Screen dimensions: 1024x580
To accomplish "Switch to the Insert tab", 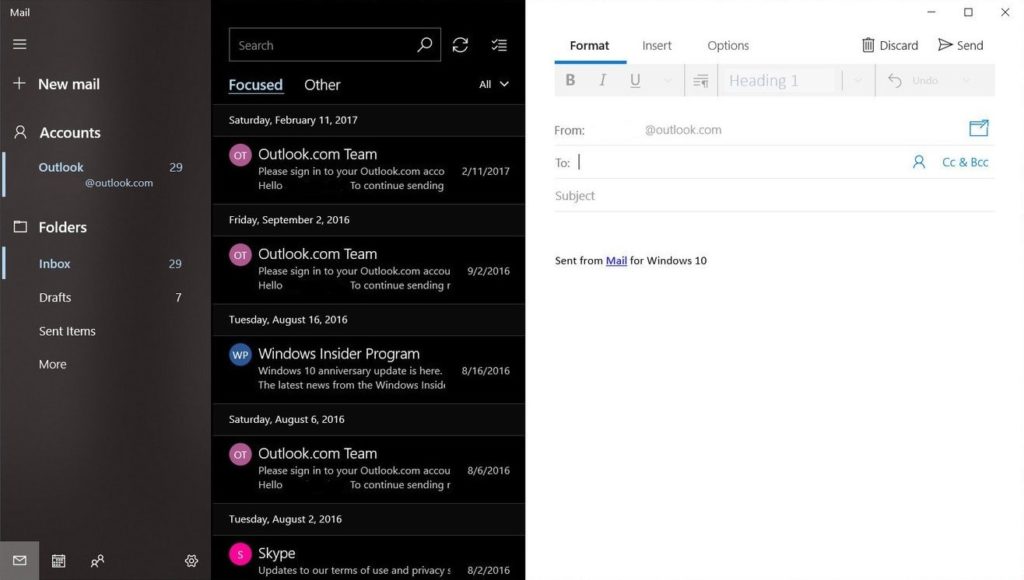I will (x=656, y=45).
